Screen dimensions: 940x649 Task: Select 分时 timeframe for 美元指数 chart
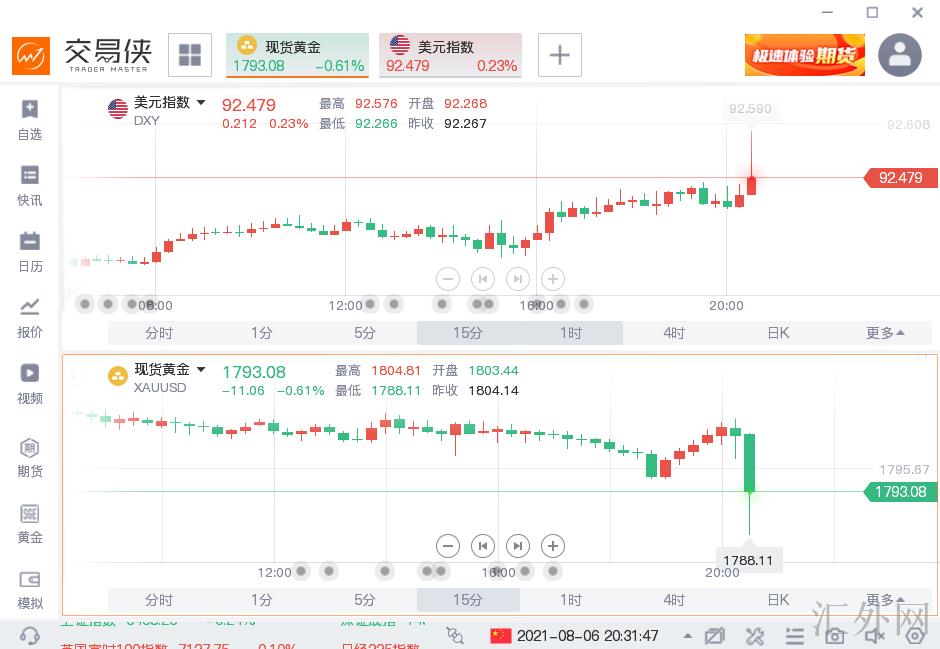point(159,333)
